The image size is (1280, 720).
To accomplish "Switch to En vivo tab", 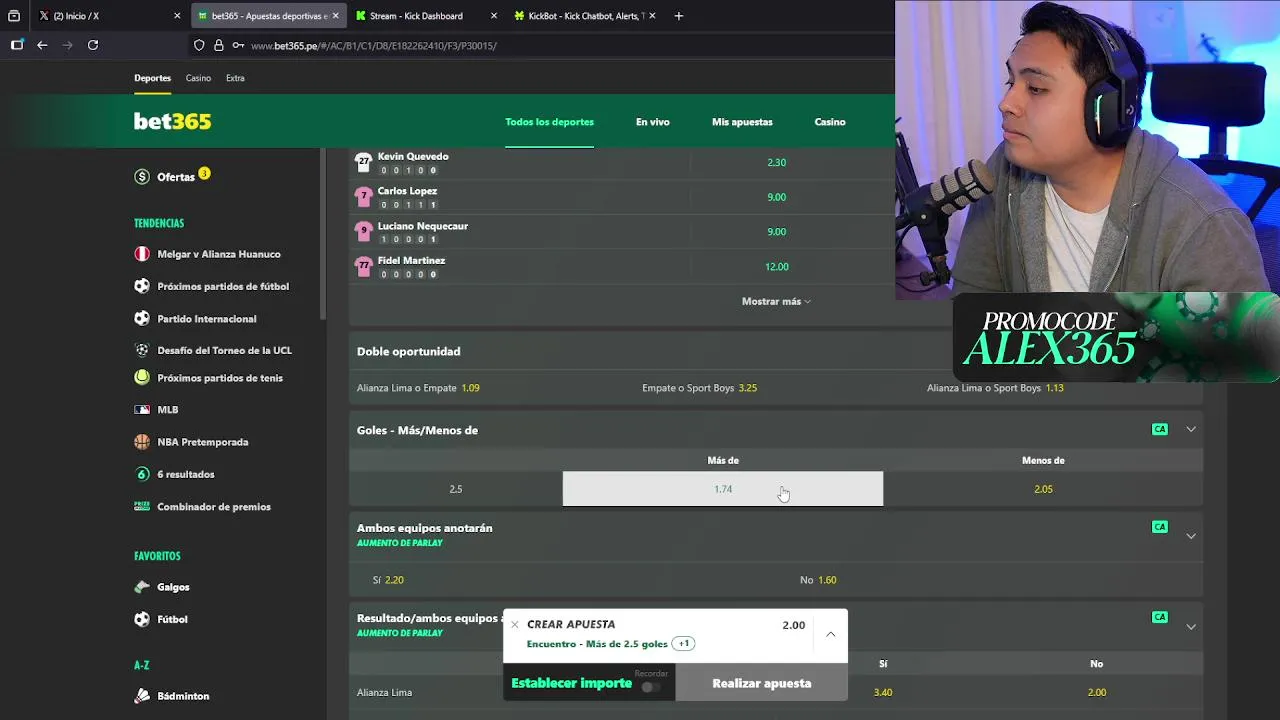I will (x=653, y=122).
